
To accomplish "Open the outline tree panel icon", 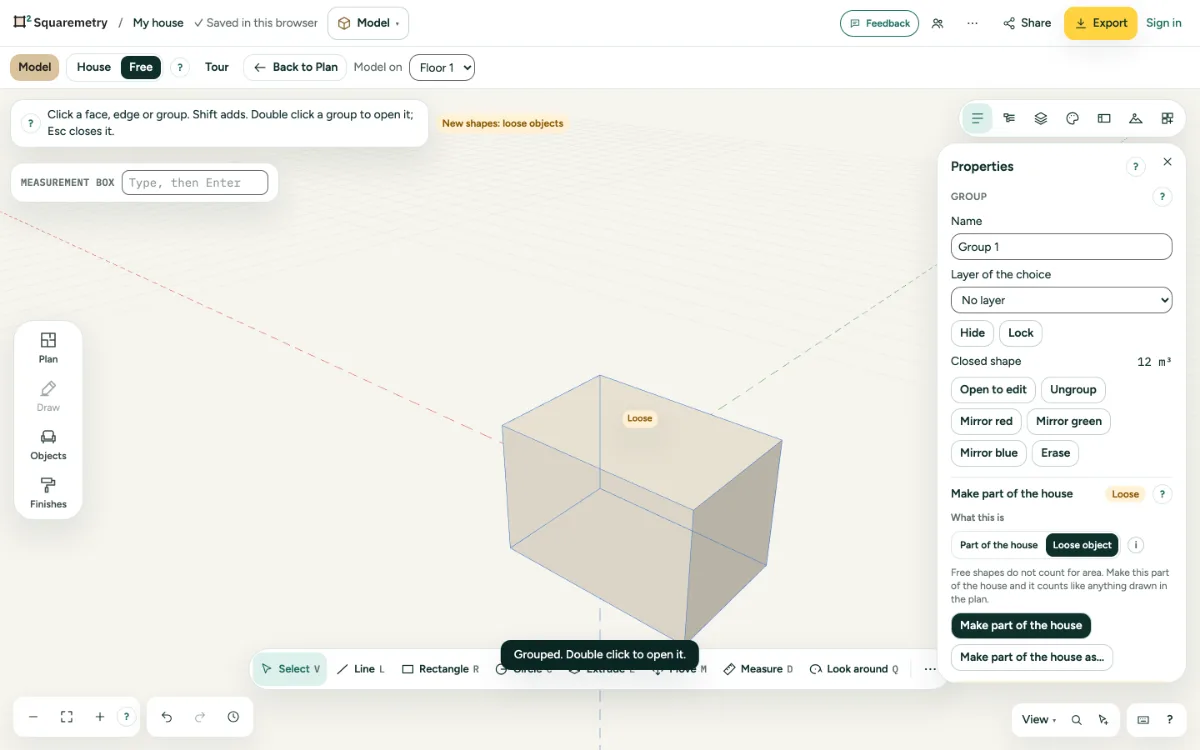I will (1009, 118).
